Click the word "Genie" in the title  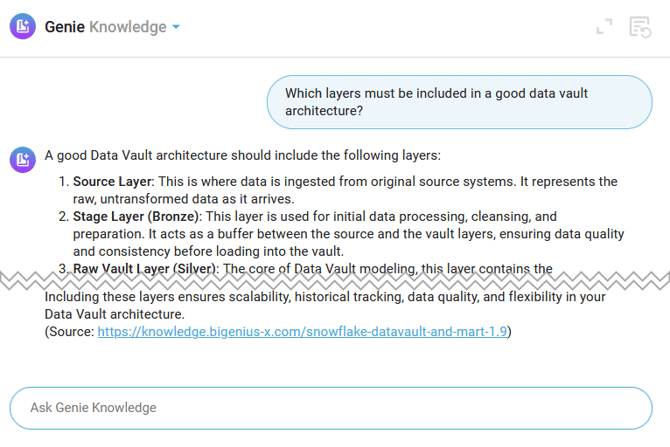click(x=65, y=27)
